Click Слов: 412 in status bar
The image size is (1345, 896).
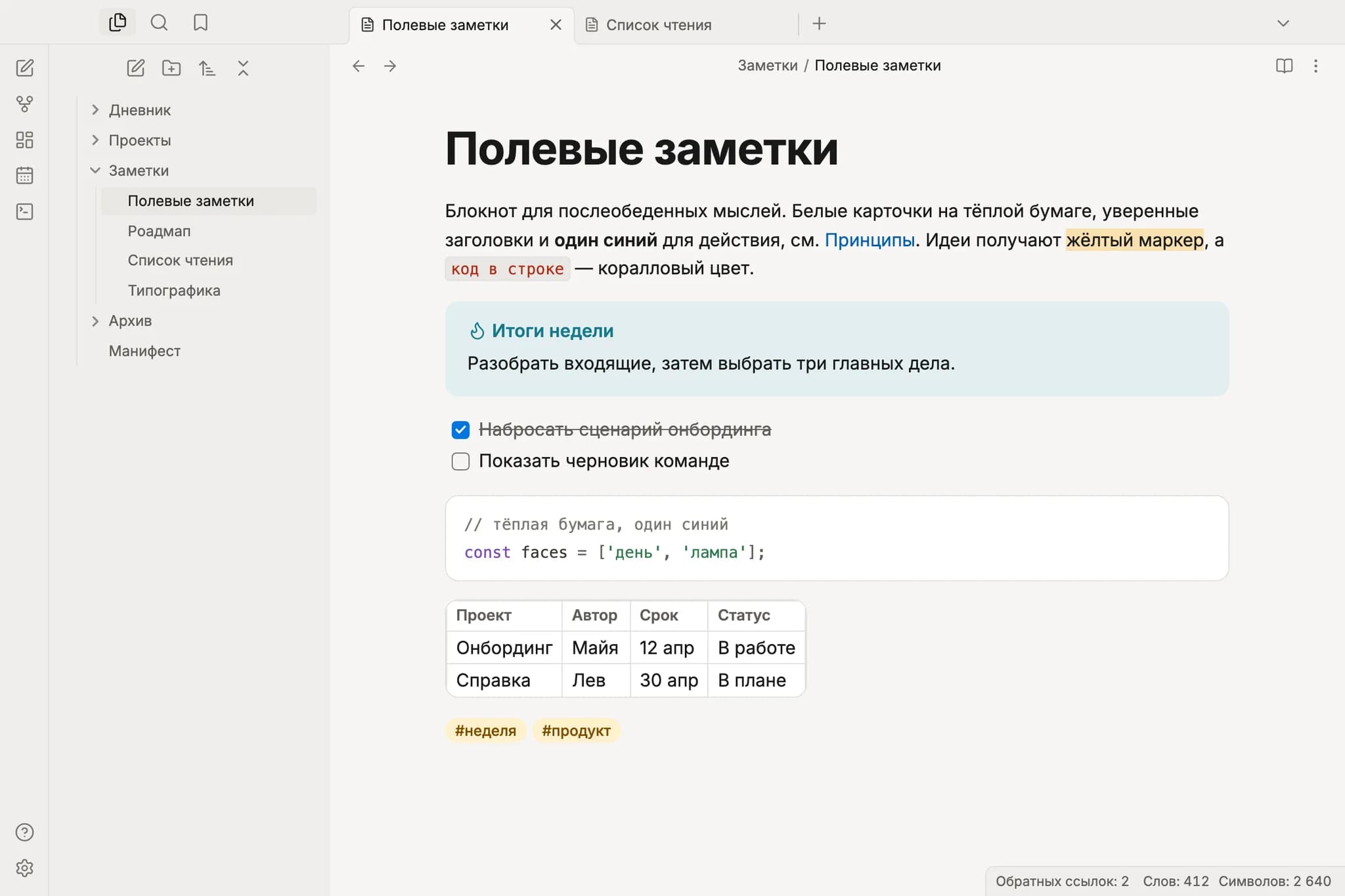(1176, 882)
